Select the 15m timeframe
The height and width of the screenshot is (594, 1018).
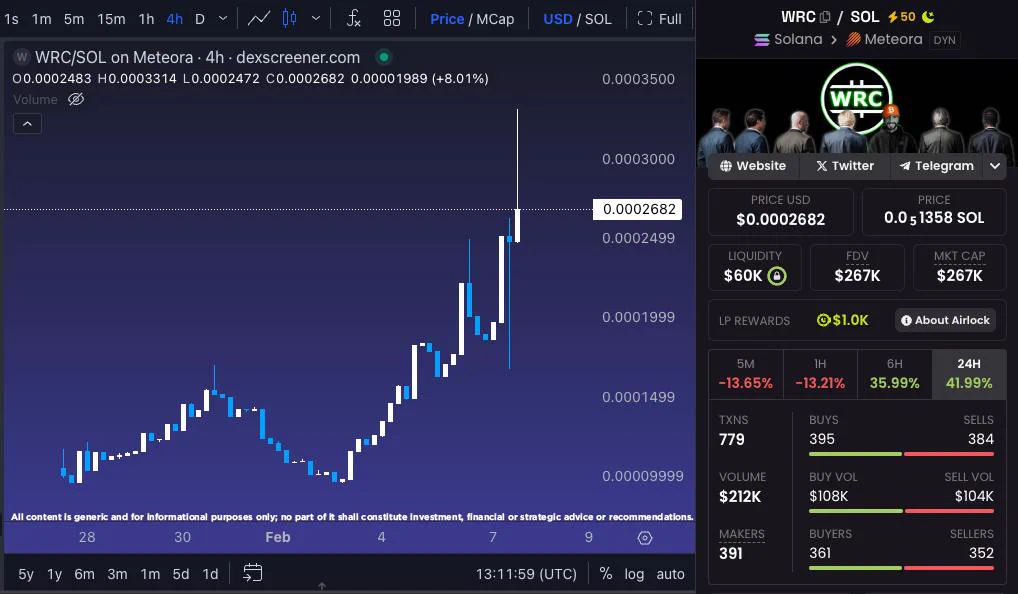[111, 19]
